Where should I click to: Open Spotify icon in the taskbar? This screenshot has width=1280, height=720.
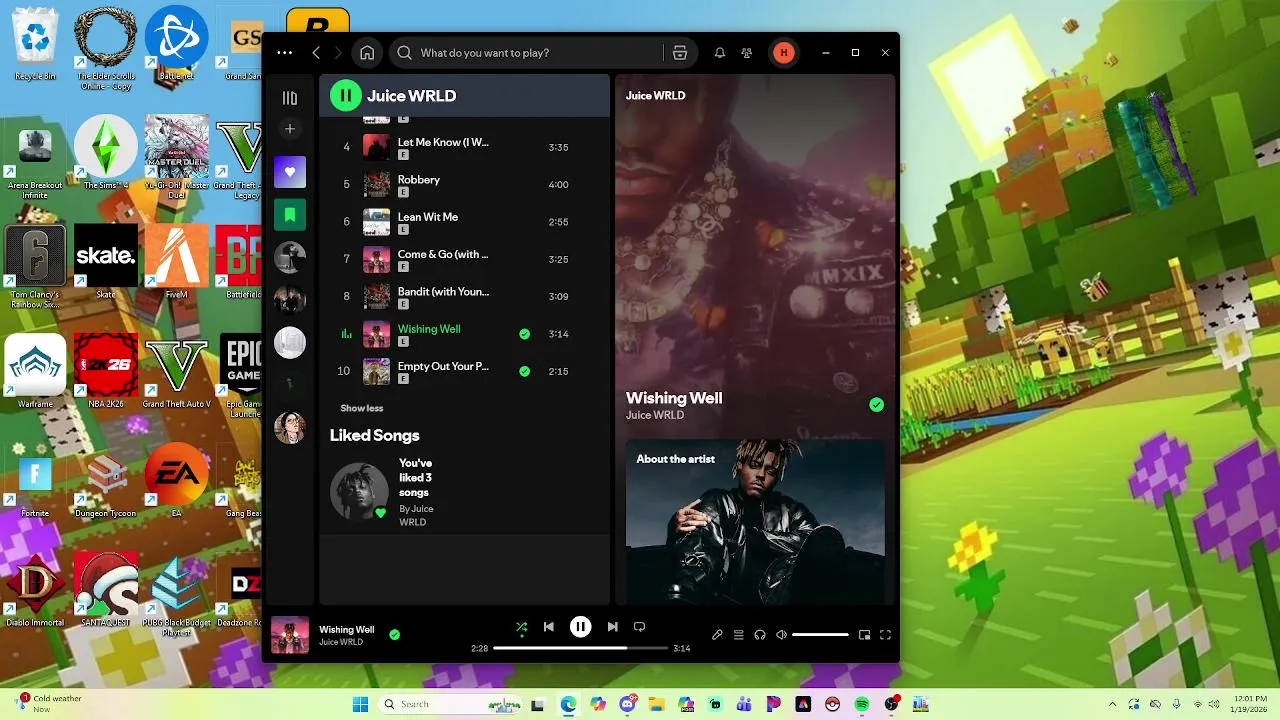point(862,704)
